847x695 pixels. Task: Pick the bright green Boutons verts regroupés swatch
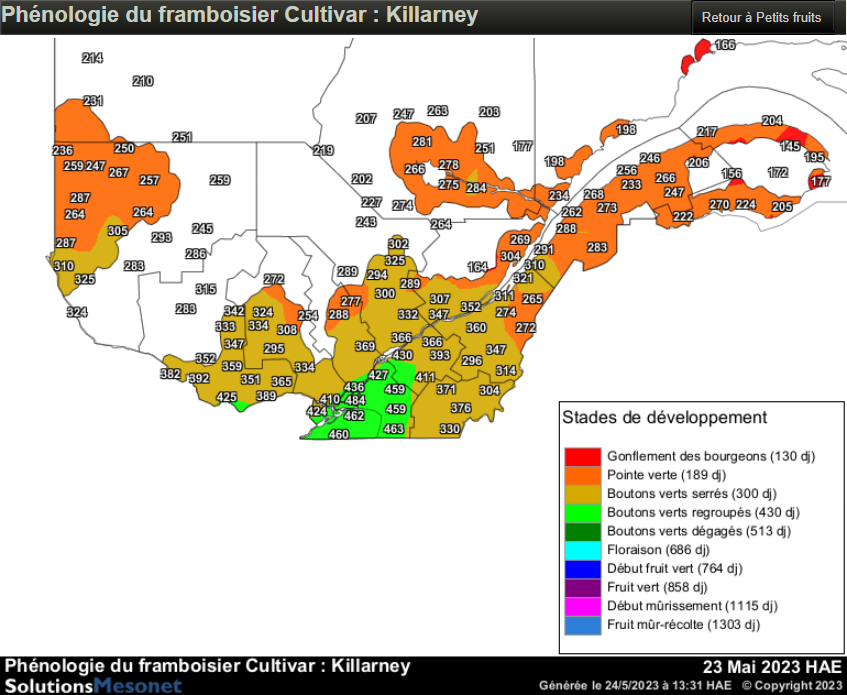click(582, 512)
